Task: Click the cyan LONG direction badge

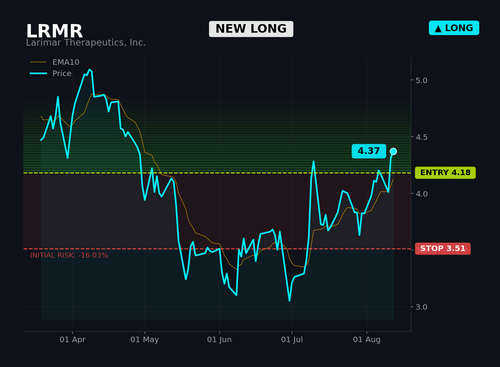Action: tap(454, 28)
